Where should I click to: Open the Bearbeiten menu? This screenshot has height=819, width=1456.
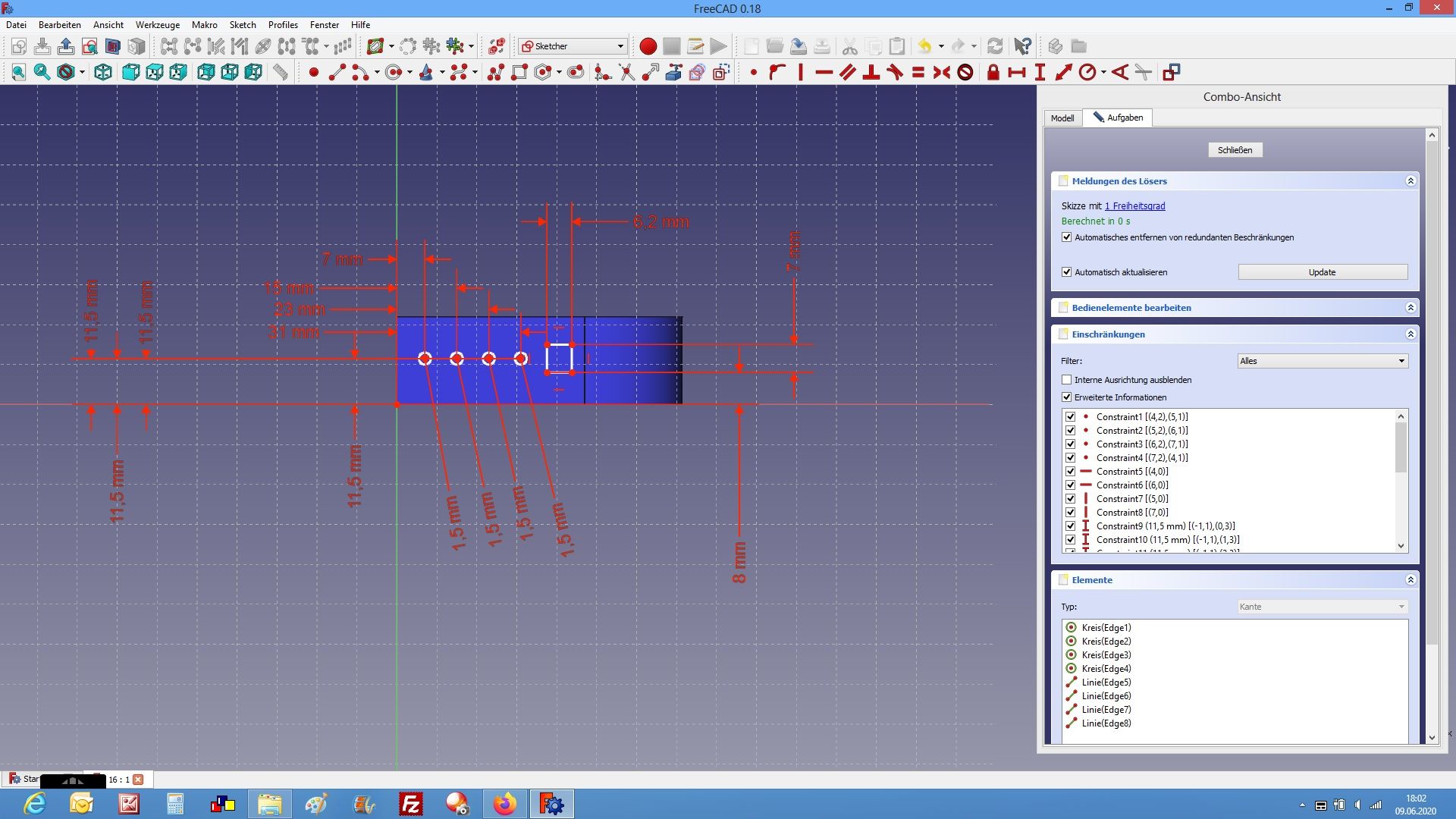(x=60, y=25)
